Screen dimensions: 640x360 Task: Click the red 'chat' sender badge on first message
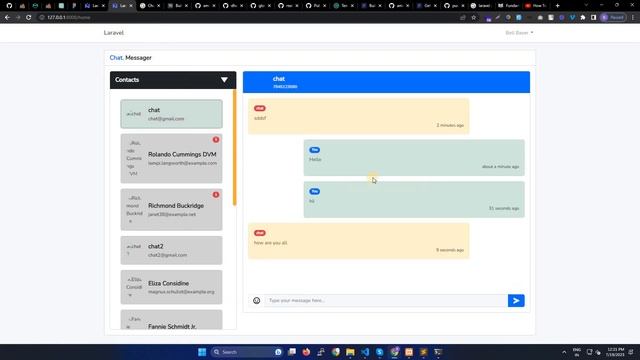pos(260,108)
